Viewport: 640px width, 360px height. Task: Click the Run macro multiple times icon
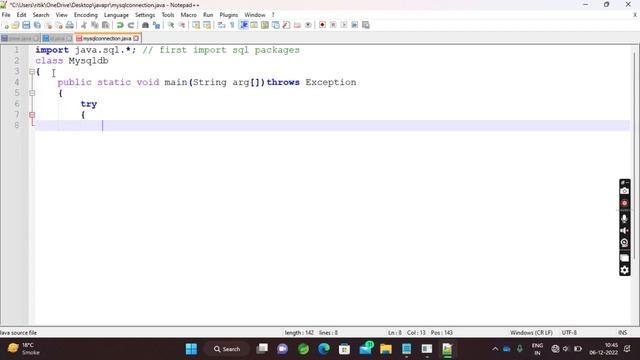click(355, 25)
